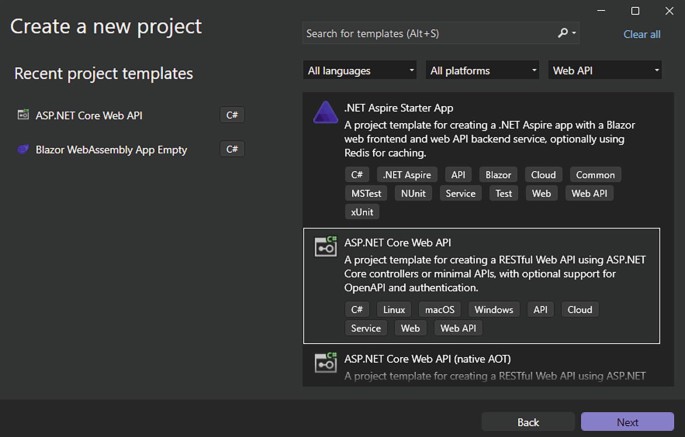Click Service tag in Aspire Starter App card

[460, 193]
